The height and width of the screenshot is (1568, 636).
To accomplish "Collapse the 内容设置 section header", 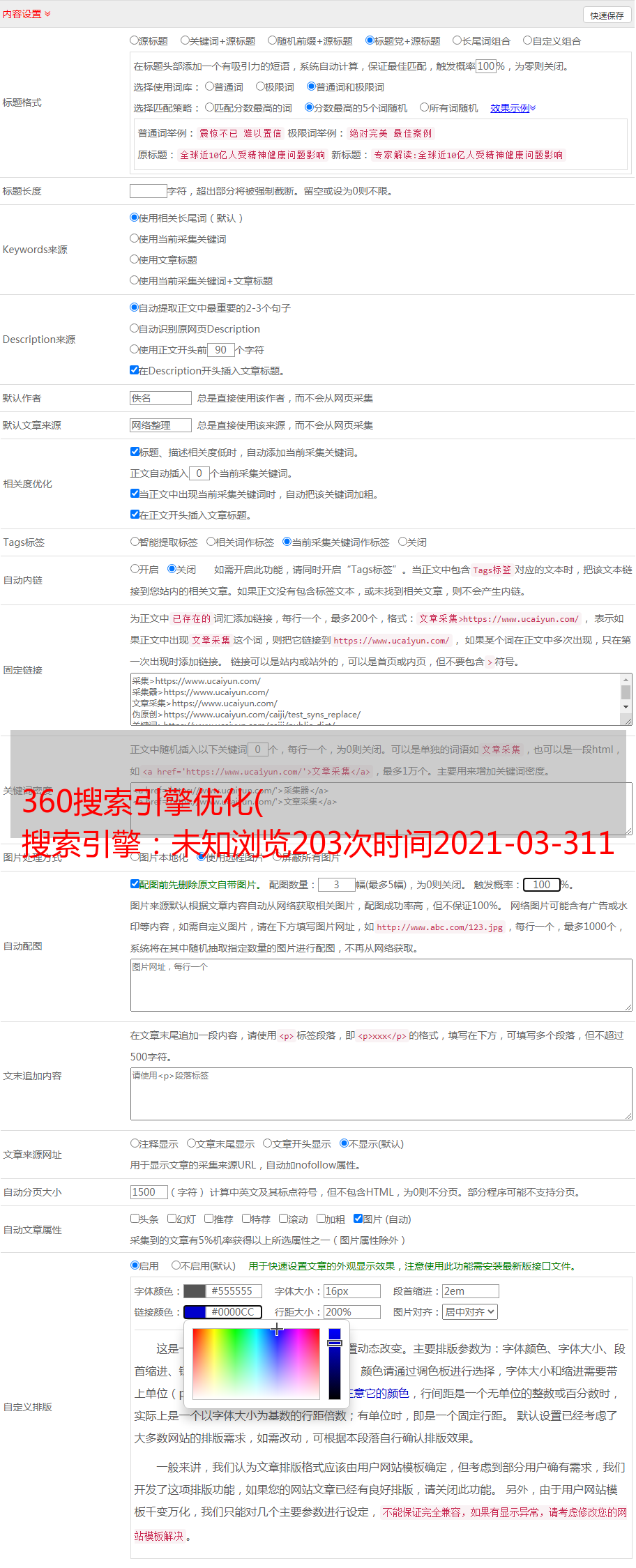I will (x=26, y=14).
